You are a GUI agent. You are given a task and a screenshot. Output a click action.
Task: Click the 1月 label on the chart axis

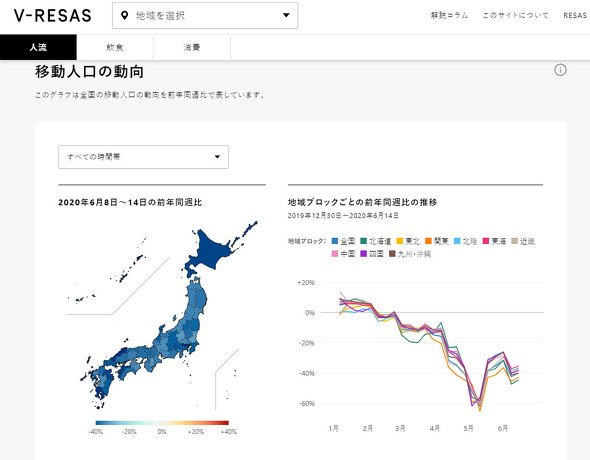333,428
